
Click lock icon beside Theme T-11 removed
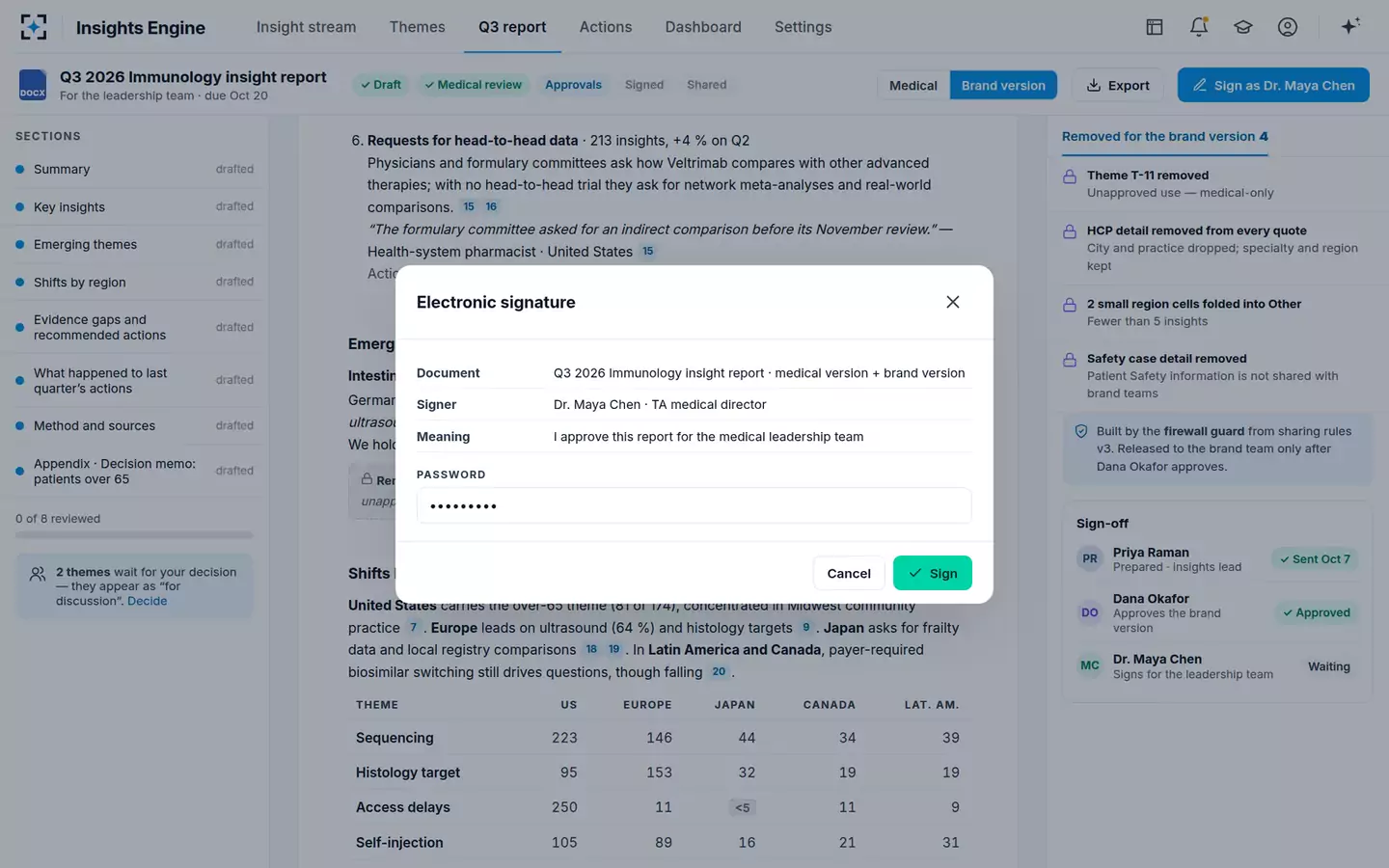(1070, 176)
